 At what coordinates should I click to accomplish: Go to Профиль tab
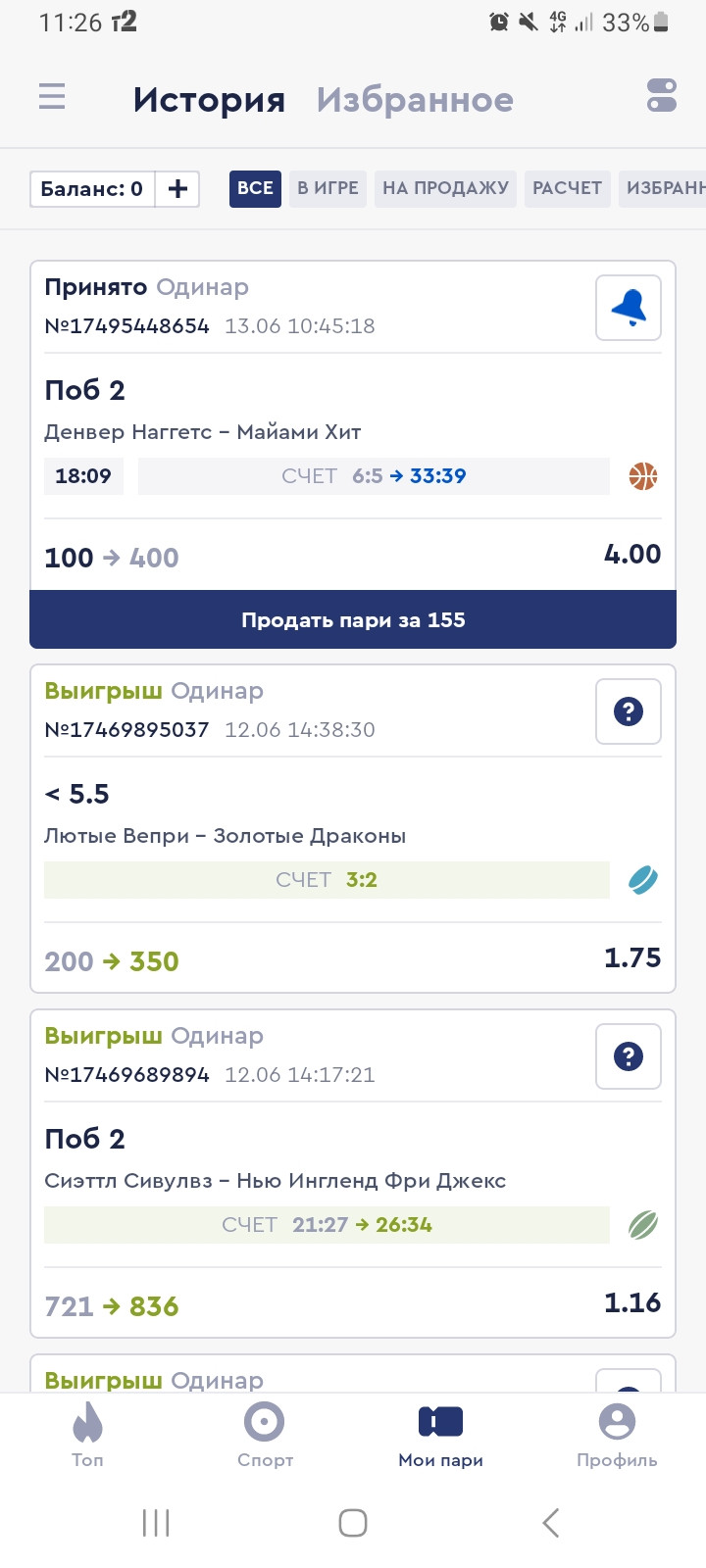click(x=617, y=1434)
